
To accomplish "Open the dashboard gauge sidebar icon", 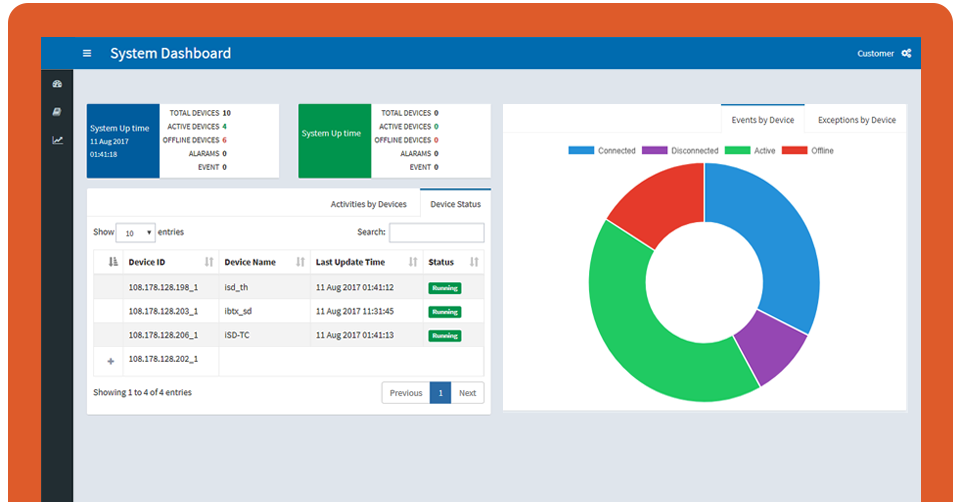I will pos(57,84).
